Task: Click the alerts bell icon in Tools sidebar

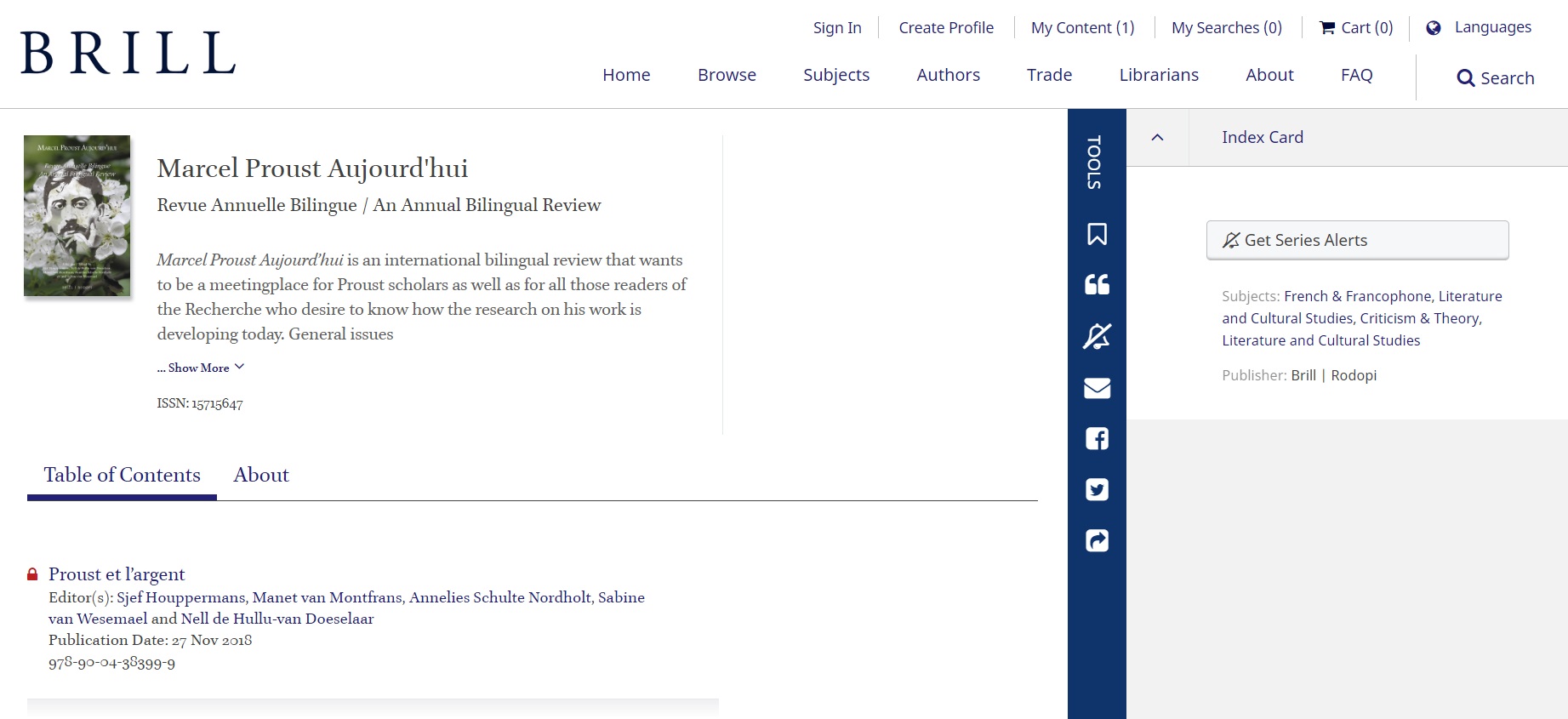Action: (1097, 336)
